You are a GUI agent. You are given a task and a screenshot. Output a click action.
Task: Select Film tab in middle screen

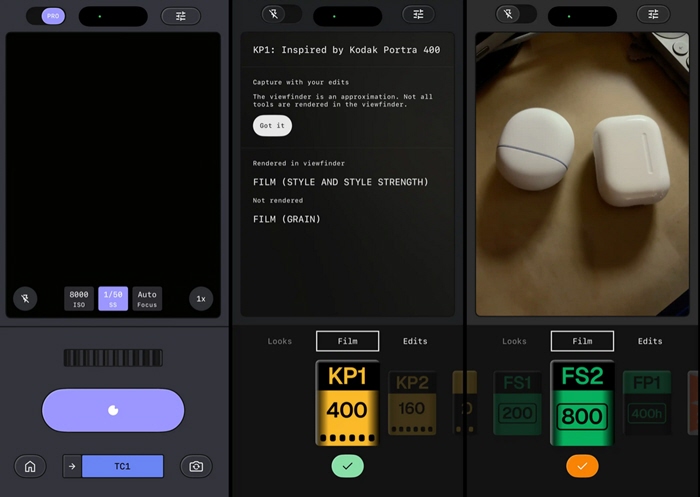click(x=347, y=341)
